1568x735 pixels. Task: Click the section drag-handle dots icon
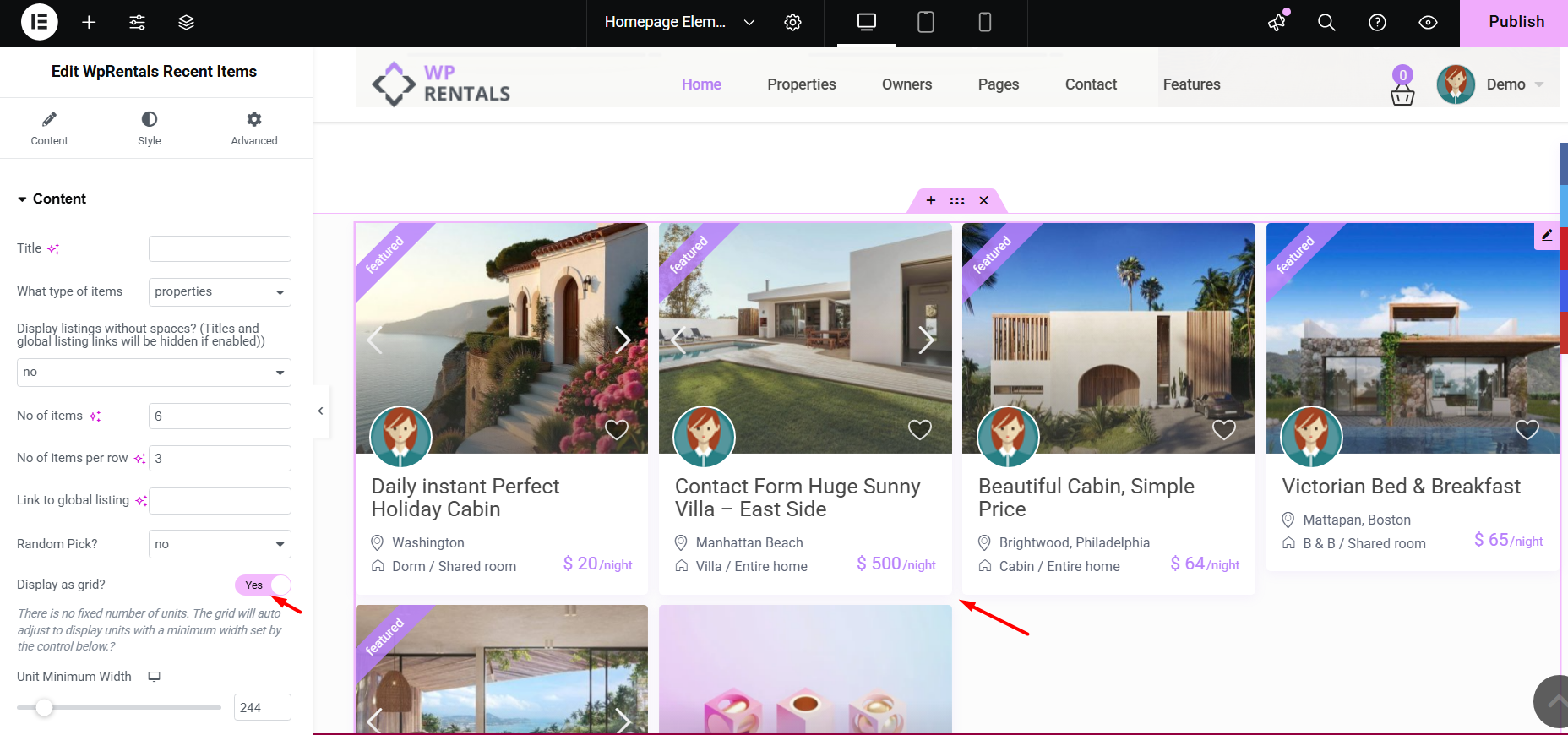[957, 200]
